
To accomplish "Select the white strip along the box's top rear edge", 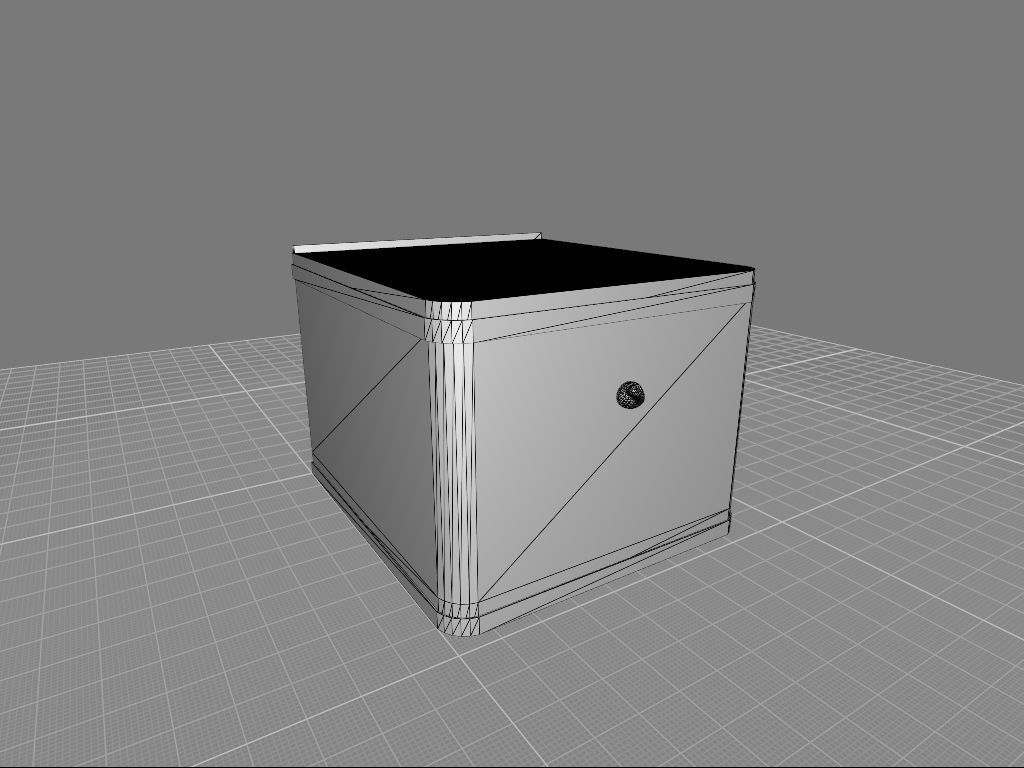I will [x=418, y=243].
